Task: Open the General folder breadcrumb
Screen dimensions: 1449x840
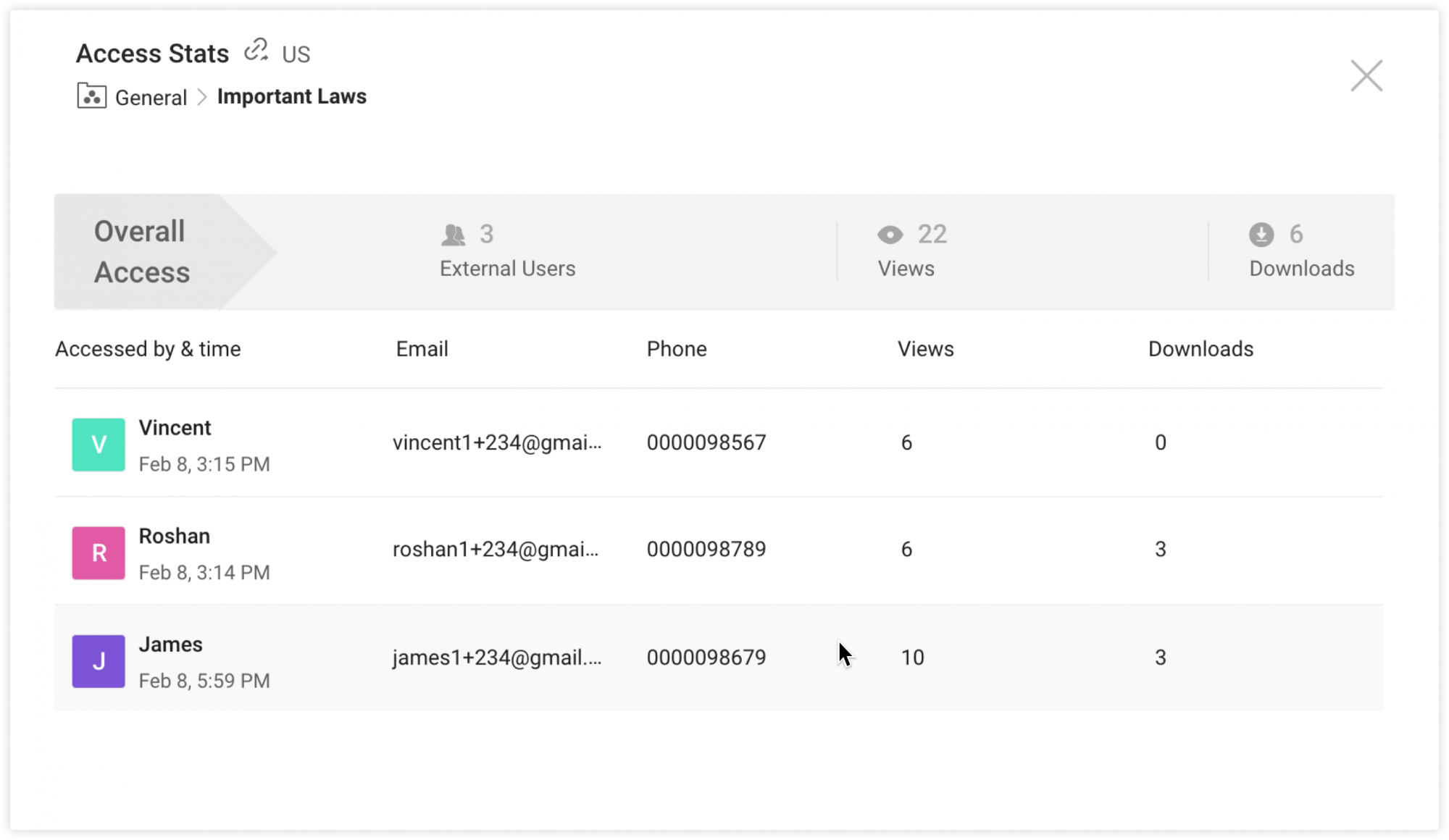Action: pos(150,96)
